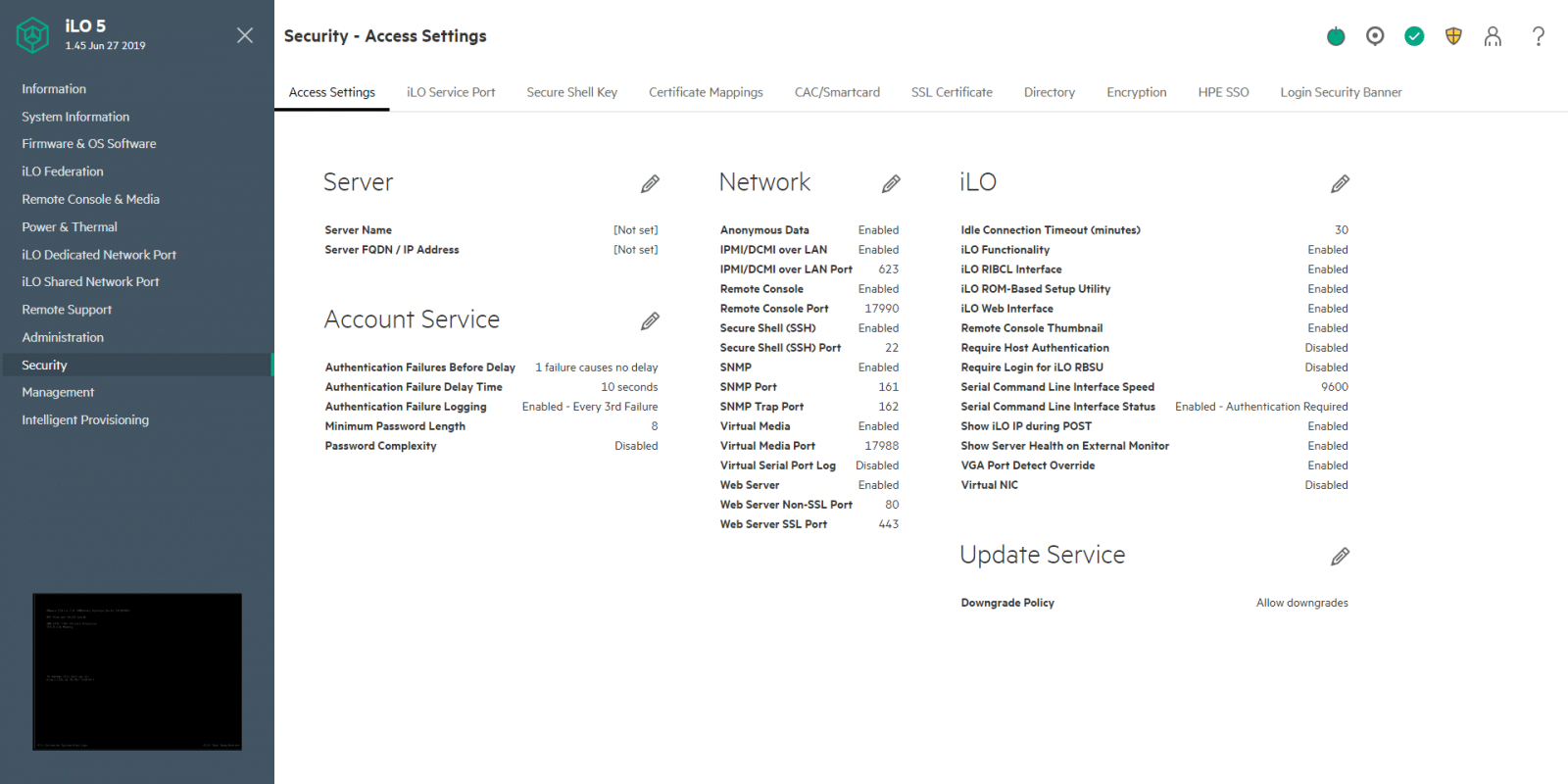Click the Authentication Failure Logging label
Image resolution: width=1568 pixels, height=784 pixels.
click(x=406, y=407)
